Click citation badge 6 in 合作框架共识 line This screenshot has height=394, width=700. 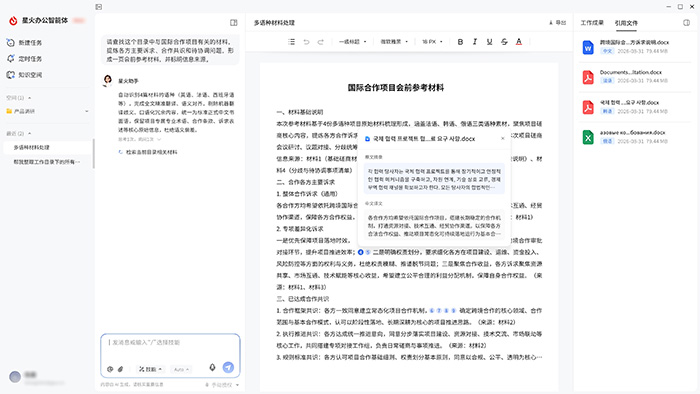click(432, 311)
